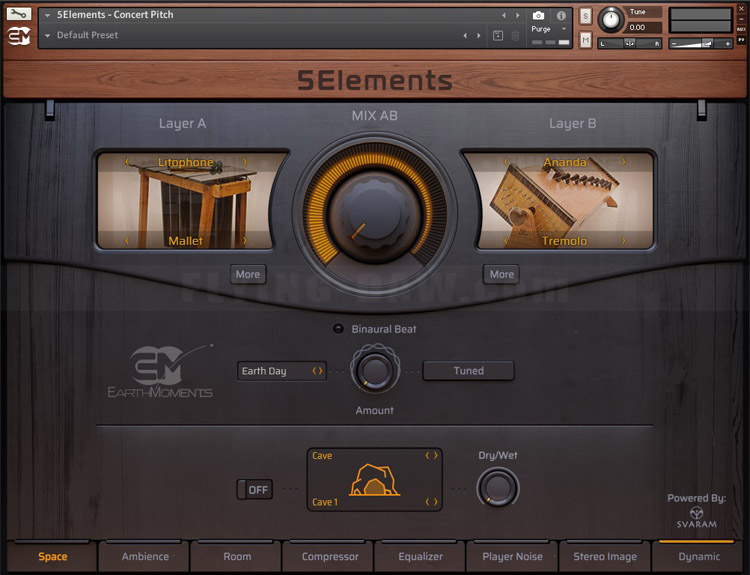750x575 pixels.
Task: Click volume minus button
Action: (x=674, y=44)
